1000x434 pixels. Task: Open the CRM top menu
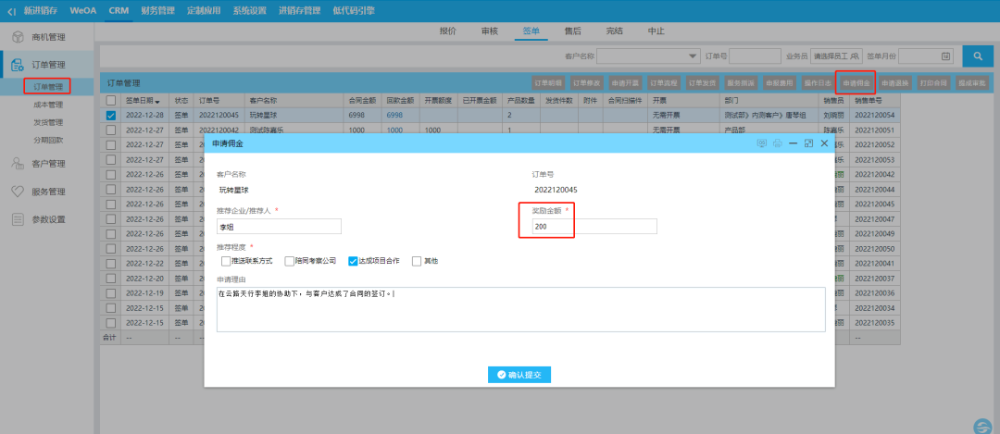click(119, 11)
